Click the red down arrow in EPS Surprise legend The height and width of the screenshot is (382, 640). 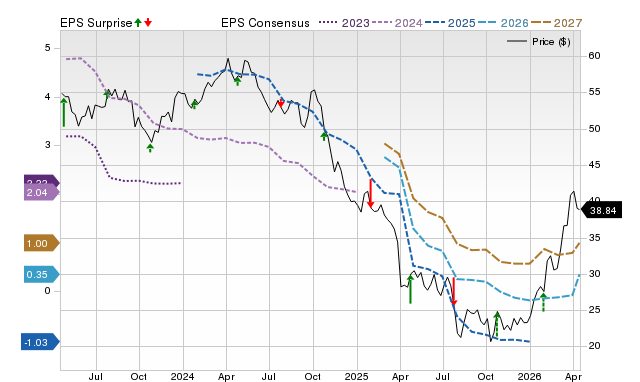(148, 22)
